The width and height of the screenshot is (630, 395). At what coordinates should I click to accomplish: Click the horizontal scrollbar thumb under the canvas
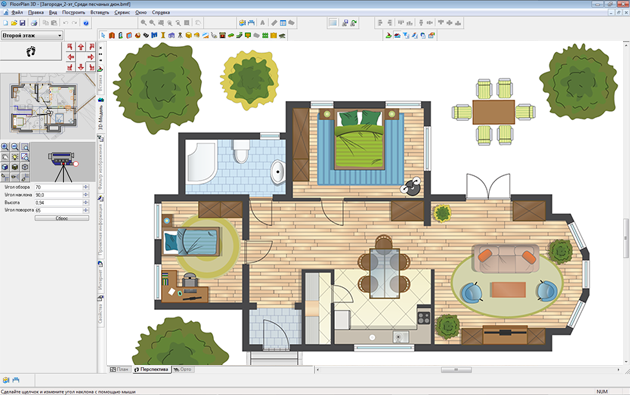456,370
